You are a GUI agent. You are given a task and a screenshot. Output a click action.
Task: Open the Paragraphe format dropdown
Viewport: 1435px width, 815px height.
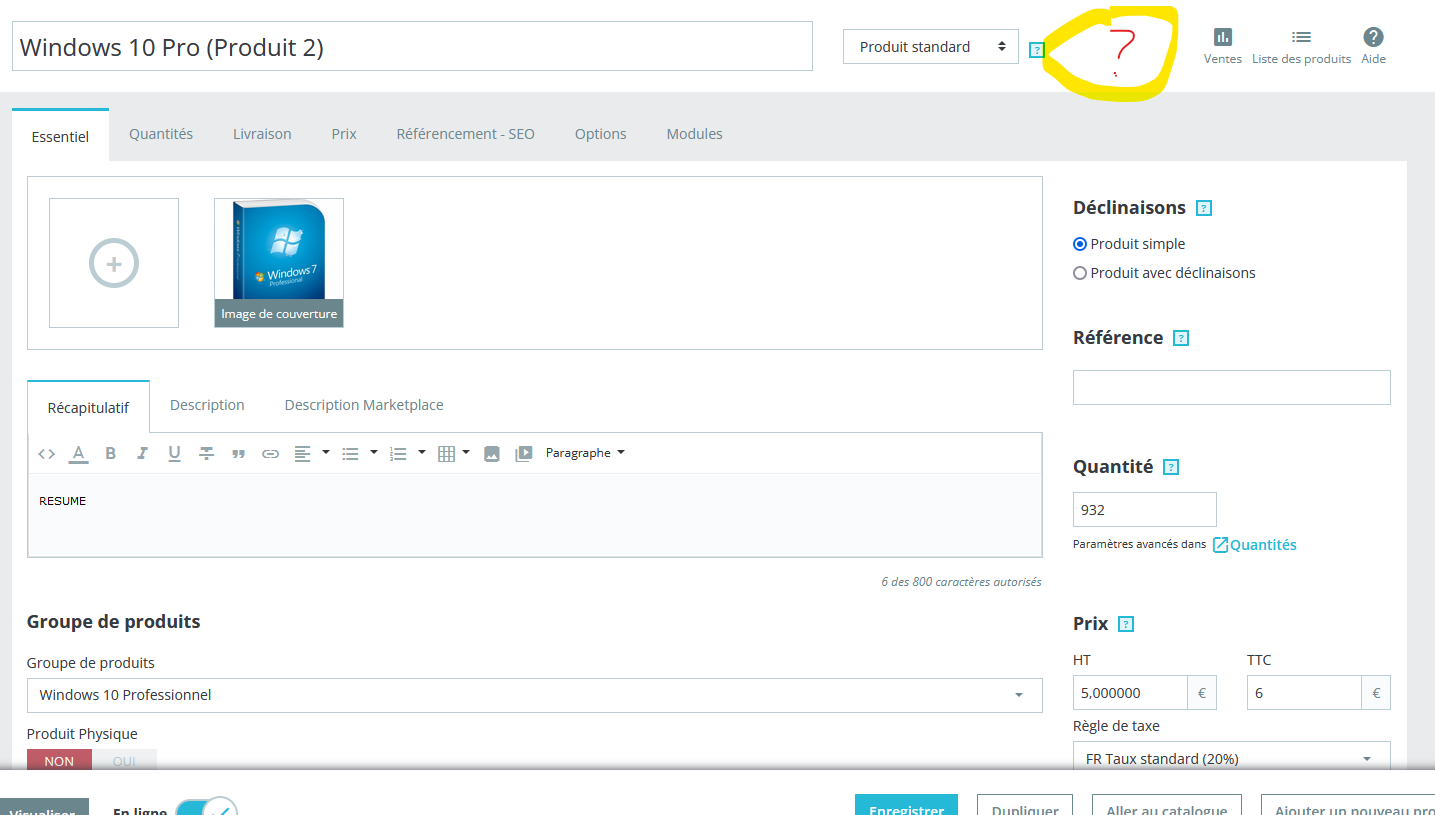pyautogui.click(x=585, y=453)
